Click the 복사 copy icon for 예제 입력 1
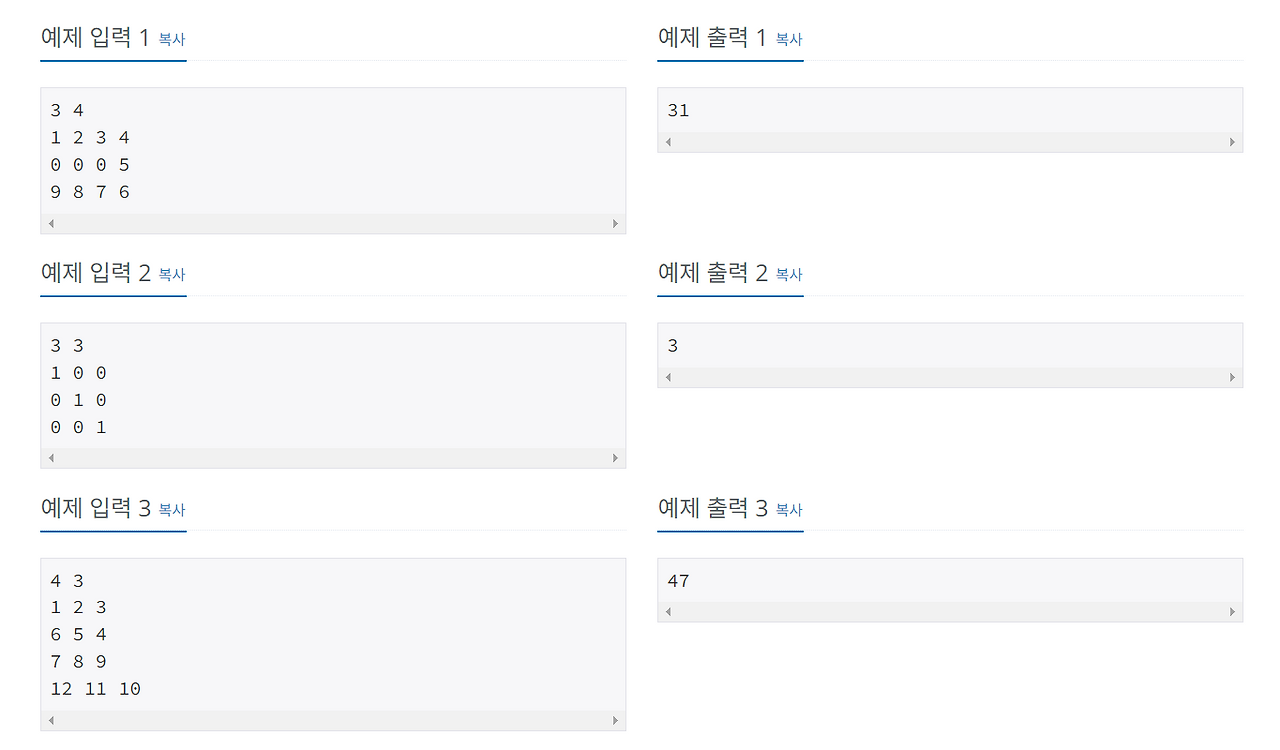Screen dimensions: 1280x750 [170, 39]
